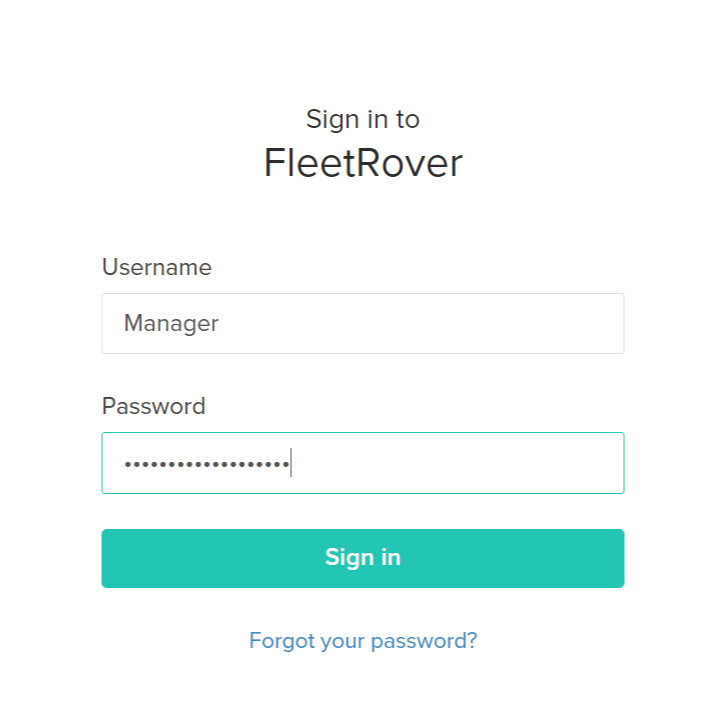727x728 pixels.
Task: Click empty space right of Manager text
Action: [420, 323]
